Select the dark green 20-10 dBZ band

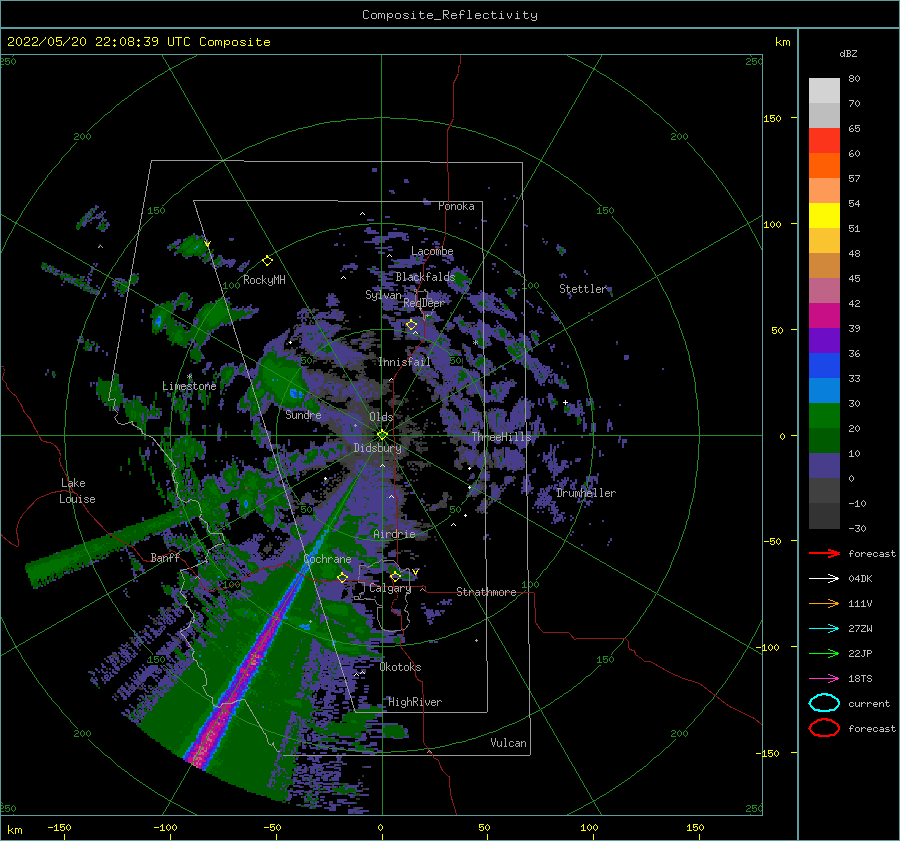point(824,441)
